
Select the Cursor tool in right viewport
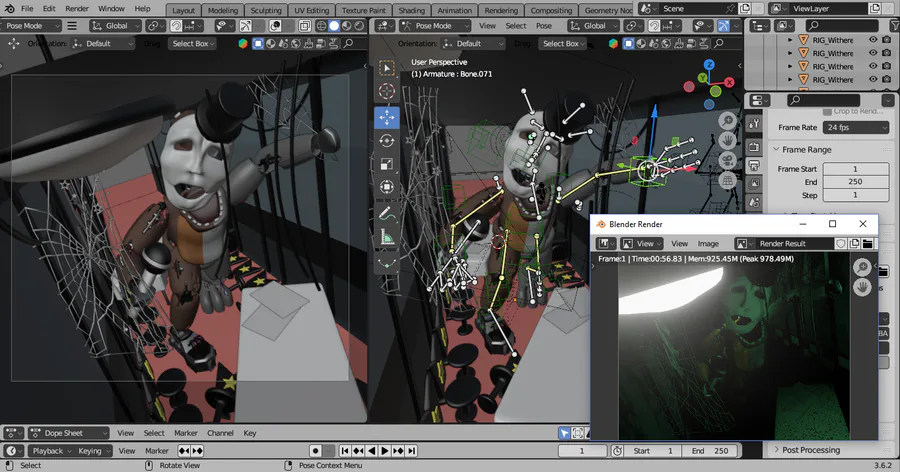coord(387,91)
